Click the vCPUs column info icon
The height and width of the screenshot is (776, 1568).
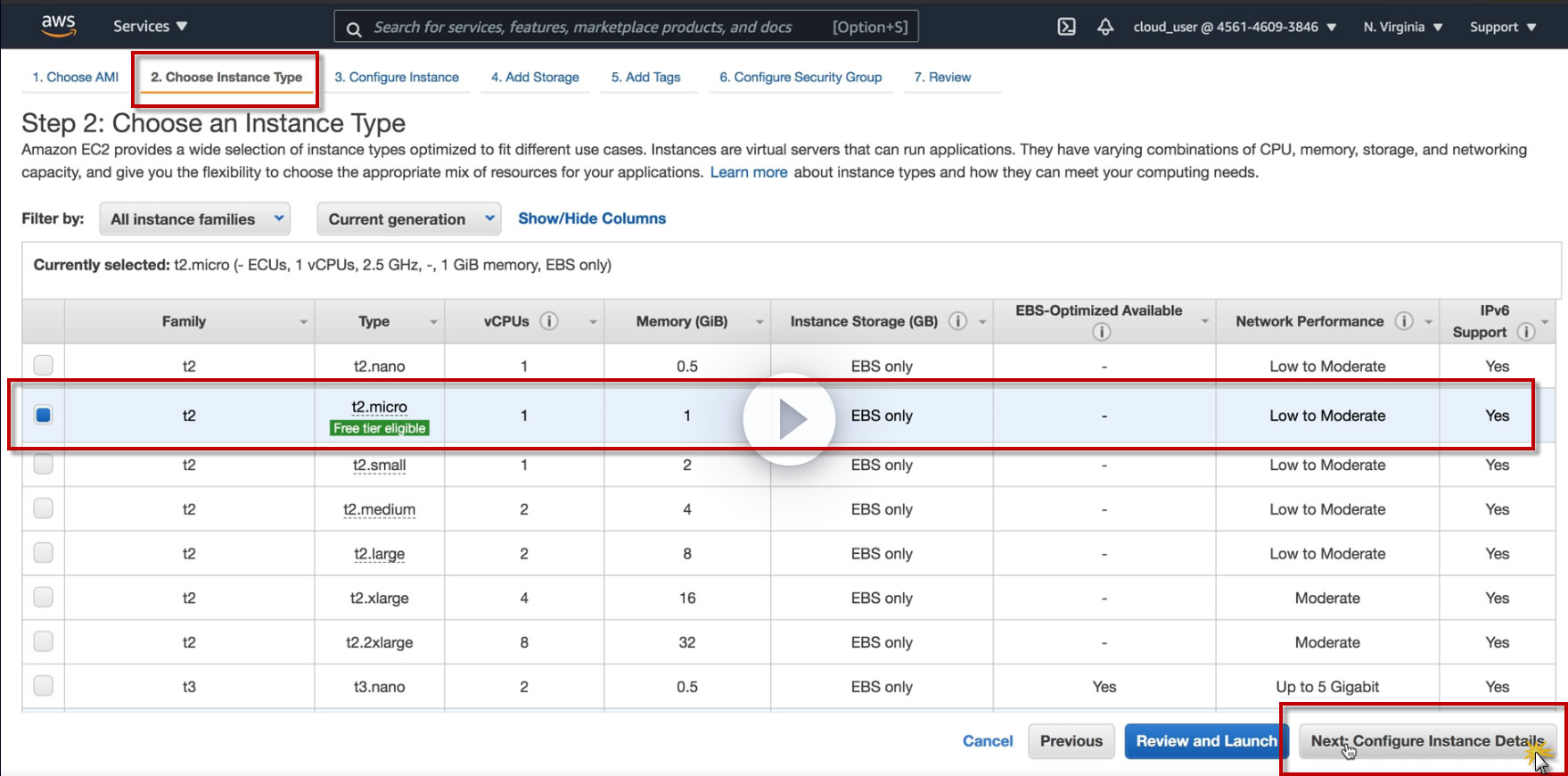[x=550, y=321]
